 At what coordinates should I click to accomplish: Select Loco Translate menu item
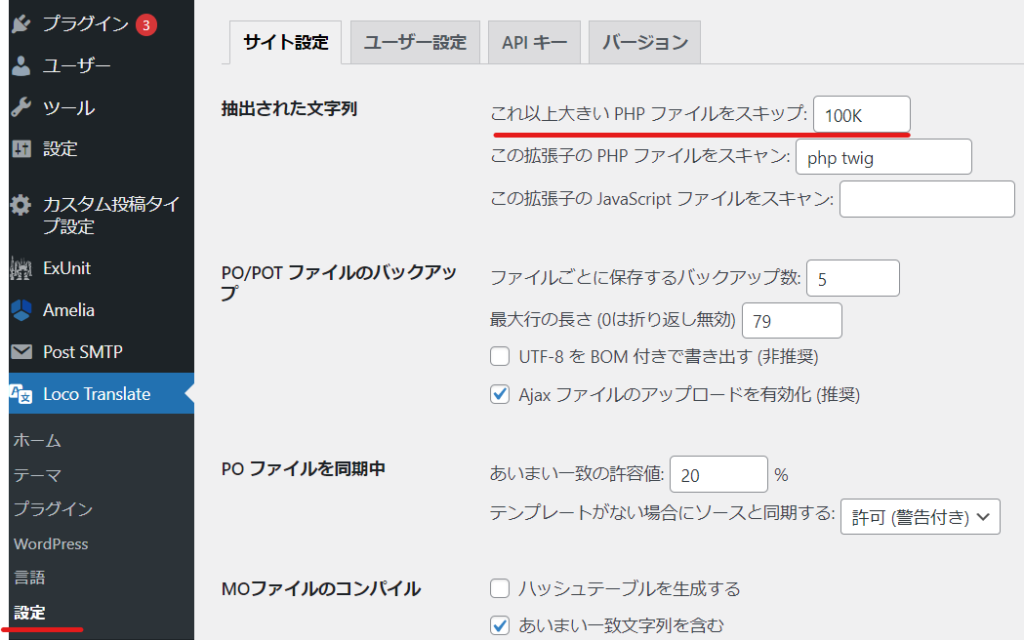tap(97, 394)
